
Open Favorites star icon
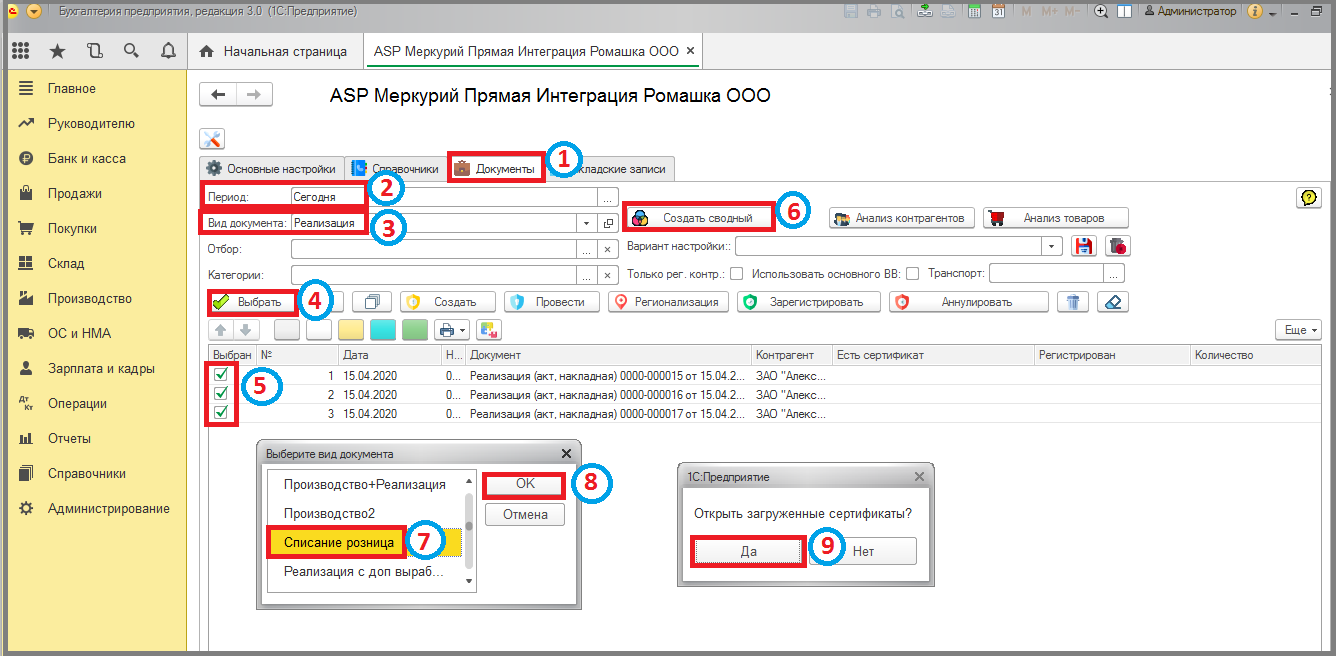(57, 51)
